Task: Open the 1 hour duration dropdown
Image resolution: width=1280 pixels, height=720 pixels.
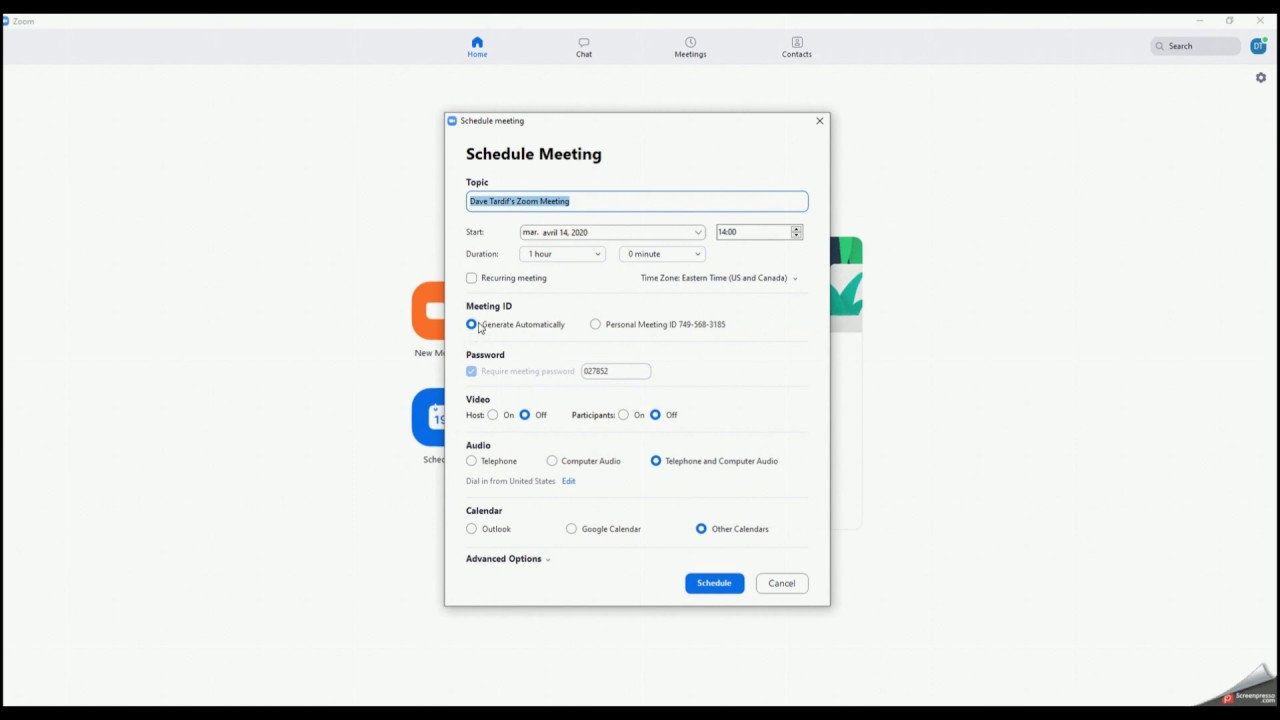Action: (562, 254)
